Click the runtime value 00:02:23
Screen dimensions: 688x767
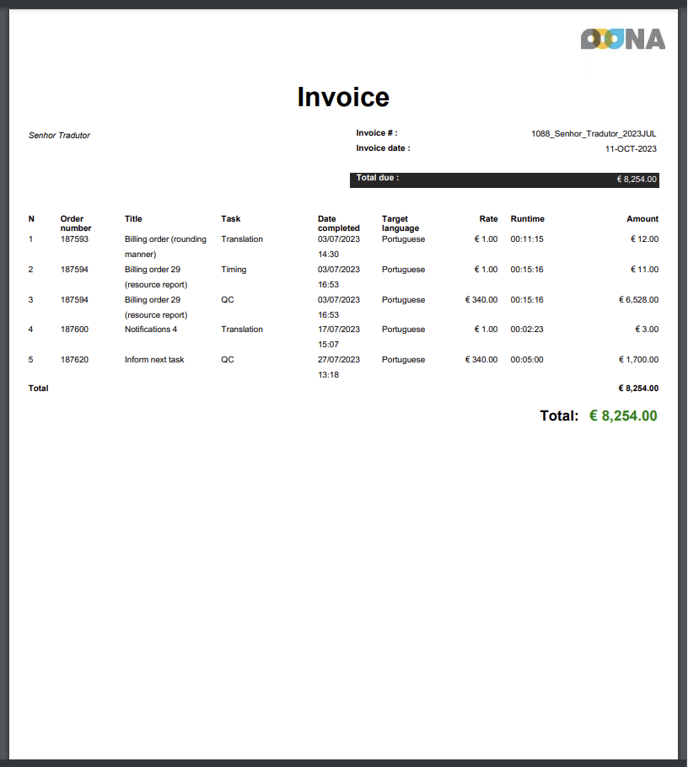tap(526, 329)
